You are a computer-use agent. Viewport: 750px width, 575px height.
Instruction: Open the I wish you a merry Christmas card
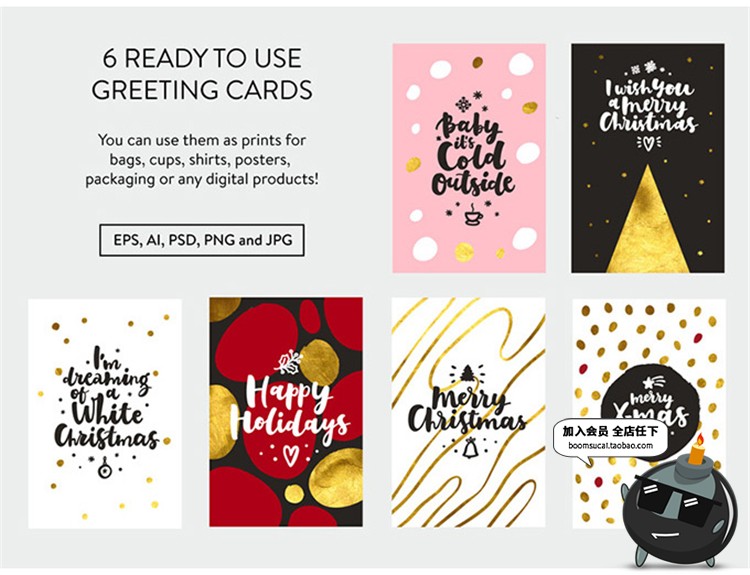tap(648, 158)
